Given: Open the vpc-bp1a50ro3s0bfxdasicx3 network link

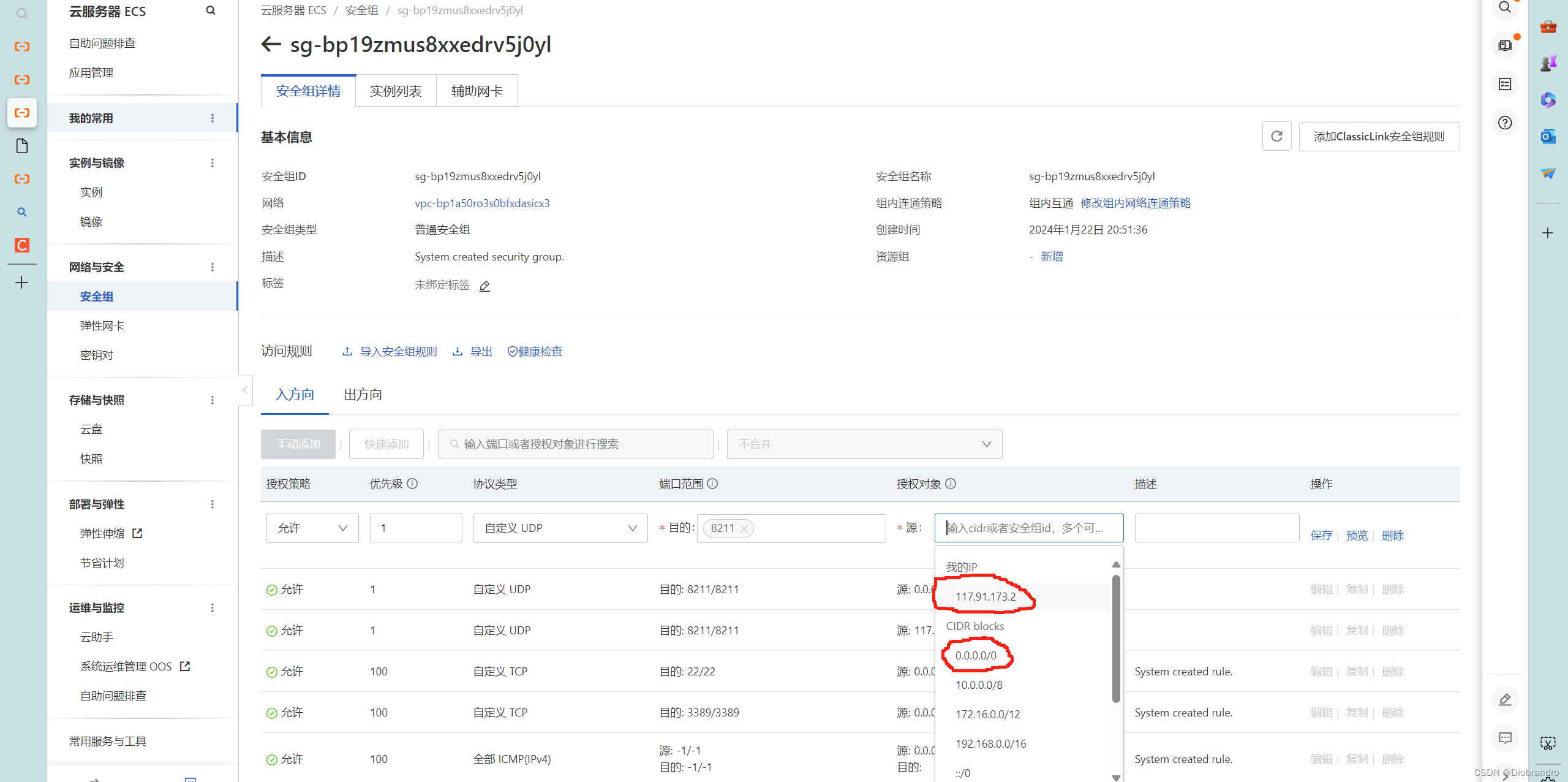Looking at the screenshot, I should pyautogui.click(x=482, y=203).
